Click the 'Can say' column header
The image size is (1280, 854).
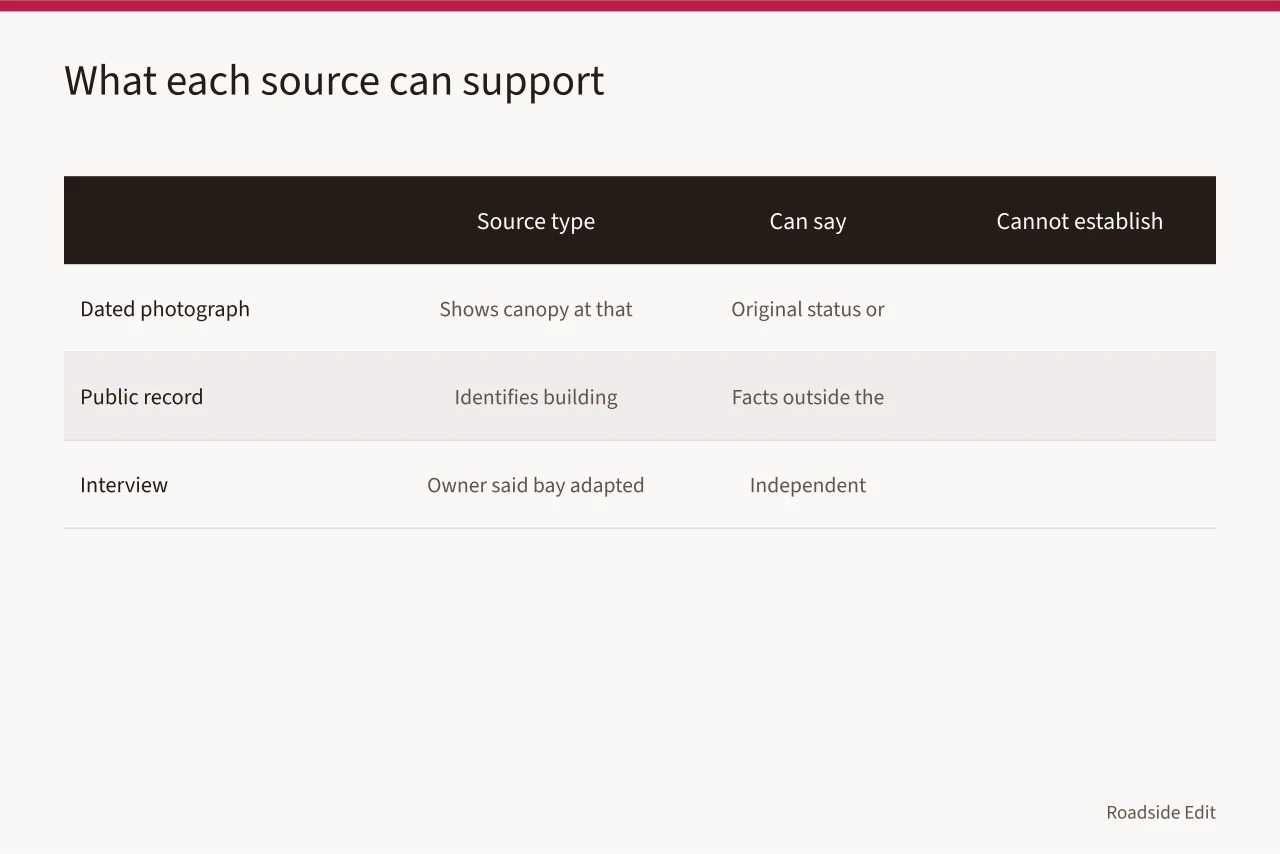pyautogui.click(x=808, y=221)
